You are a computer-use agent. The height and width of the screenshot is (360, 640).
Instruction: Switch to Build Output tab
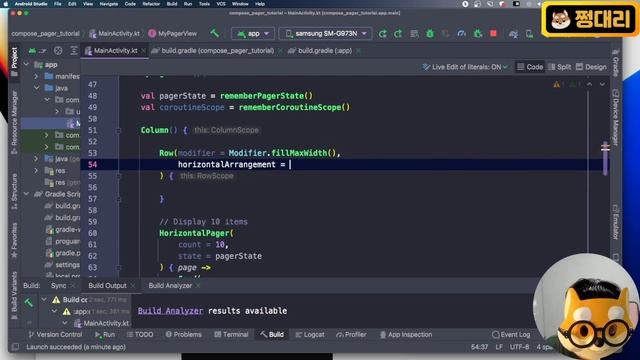tap(107, 285)
